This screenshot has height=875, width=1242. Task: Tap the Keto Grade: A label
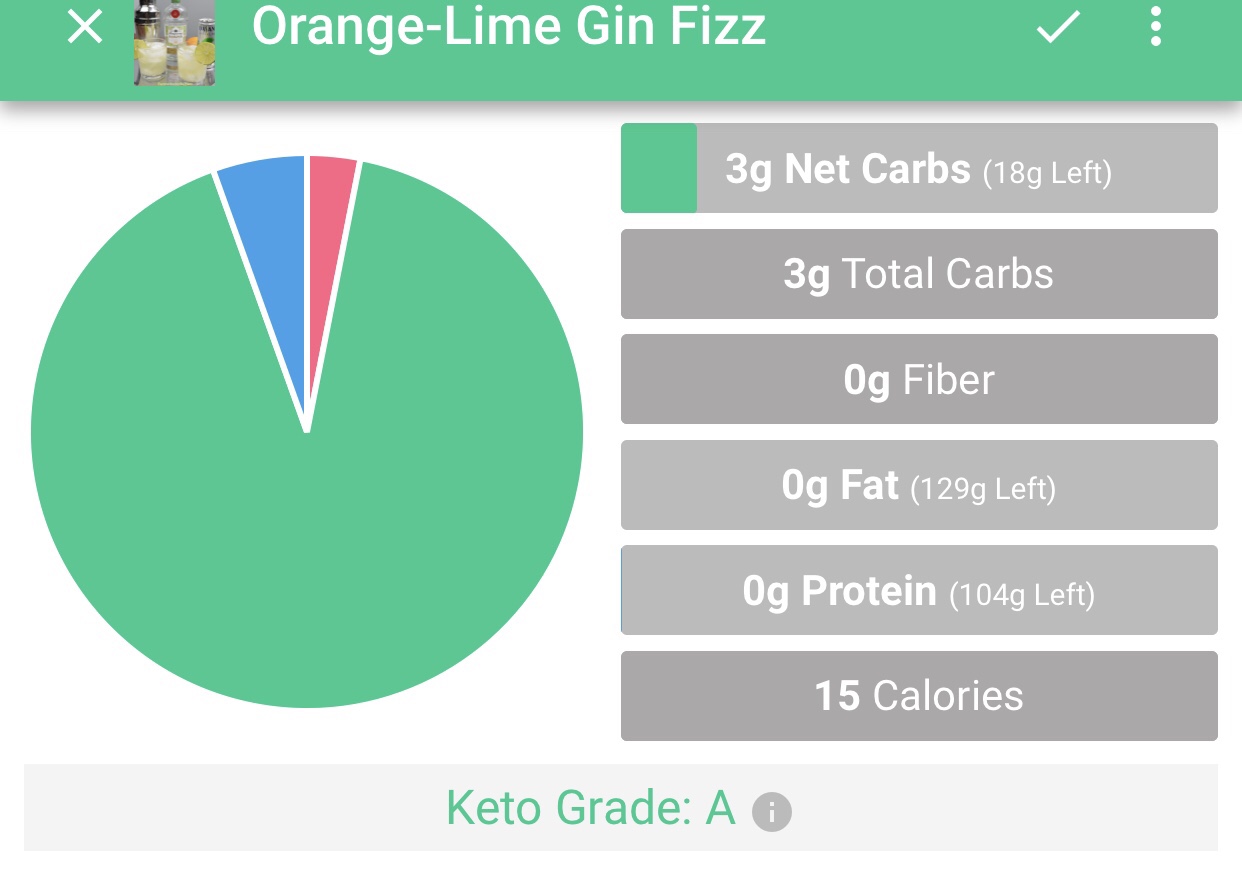point(590,808)
